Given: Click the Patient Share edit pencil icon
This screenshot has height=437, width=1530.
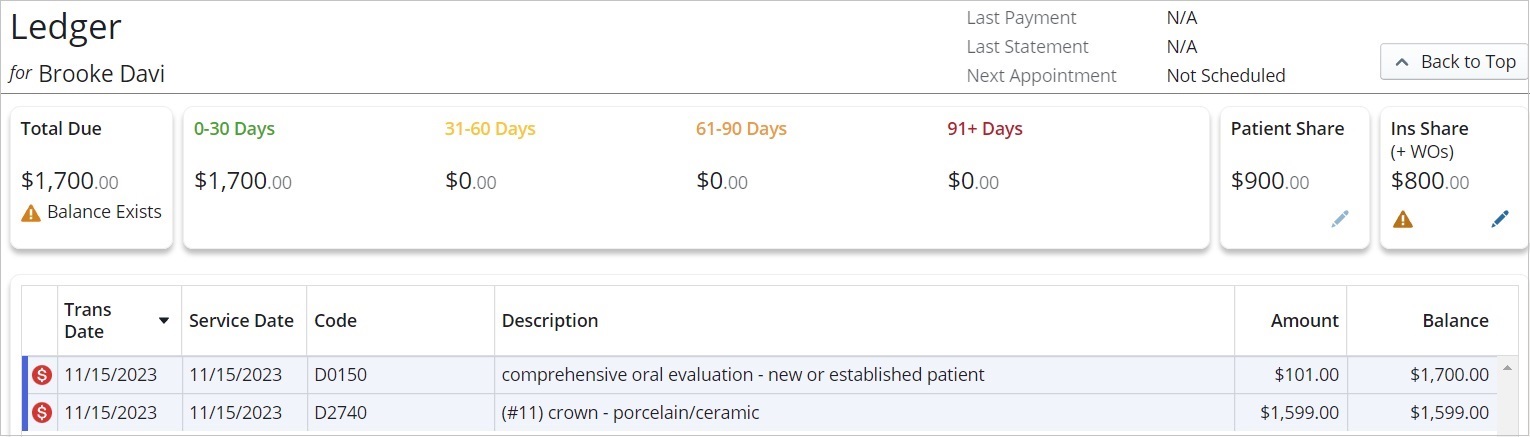Looking at the screenshot, I should tap(1340, 219).
